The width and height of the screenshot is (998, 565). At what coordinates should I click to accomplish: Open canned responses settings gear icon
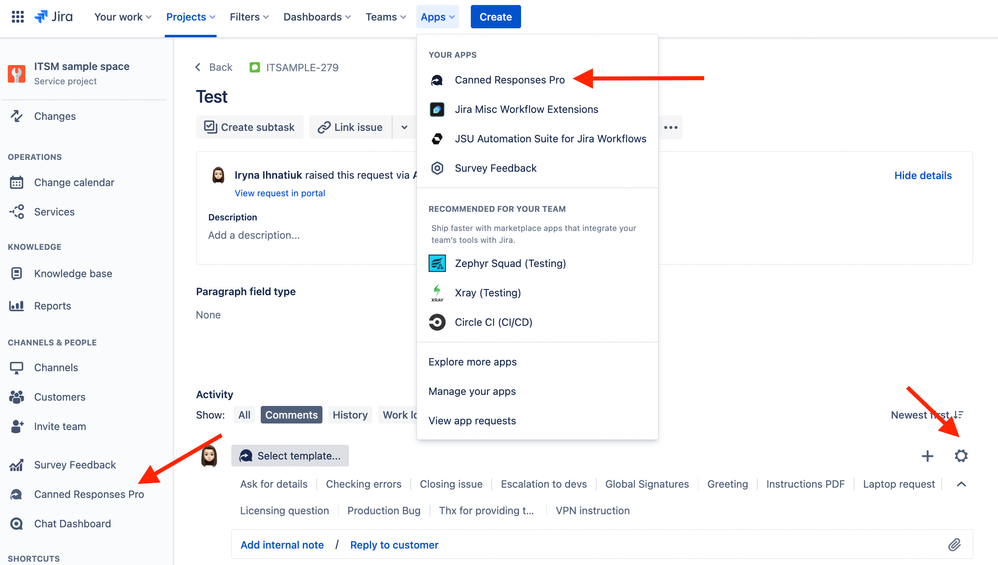pos(961,456)
